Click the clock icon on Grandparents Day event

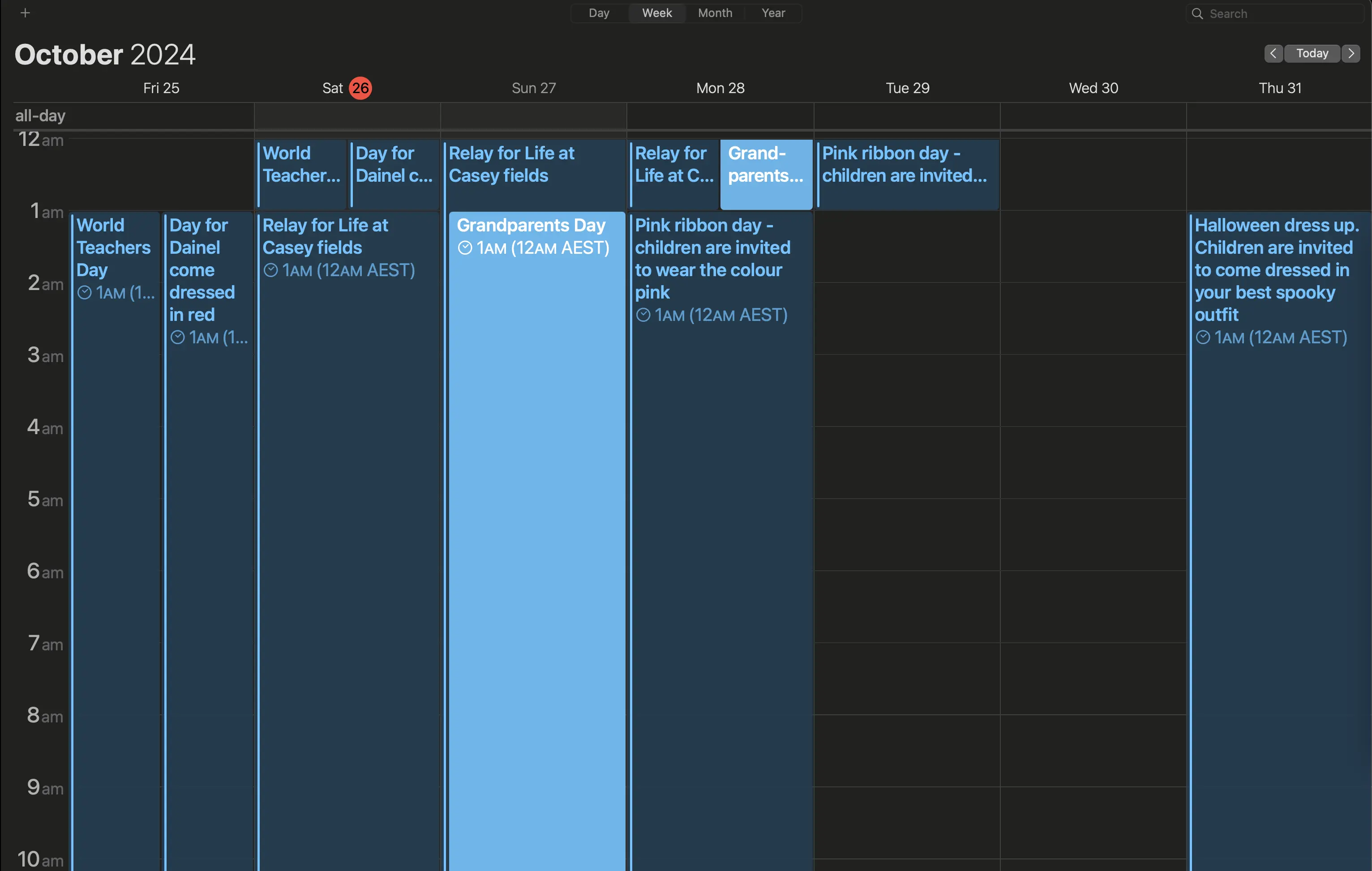(465, 248)
